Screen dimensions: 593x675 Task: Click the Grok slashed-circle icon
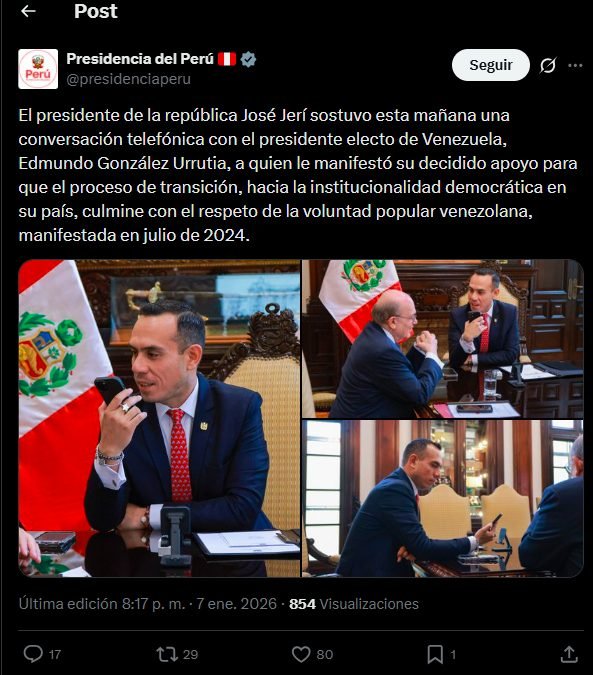tap(548, 65)
